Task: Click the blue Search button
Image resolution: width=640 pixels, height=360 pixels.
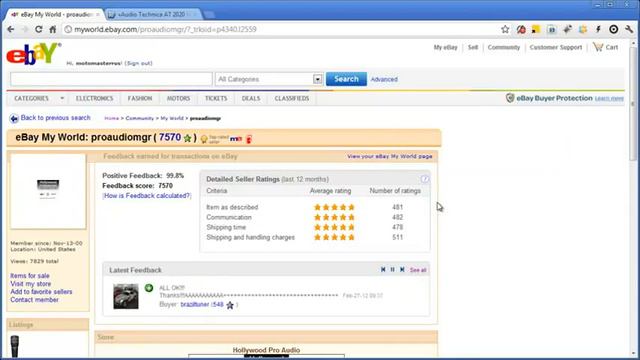Action: 346,79
